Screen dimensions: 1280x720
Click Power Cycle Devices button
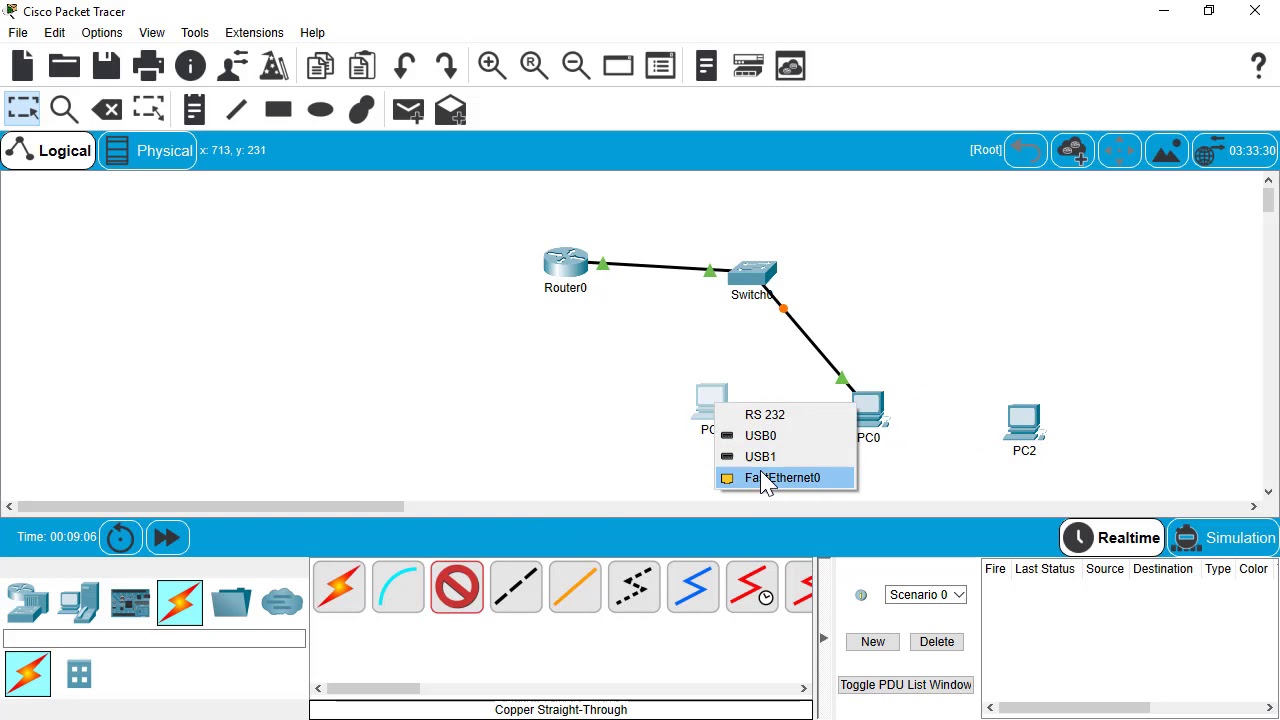(120, 538)
